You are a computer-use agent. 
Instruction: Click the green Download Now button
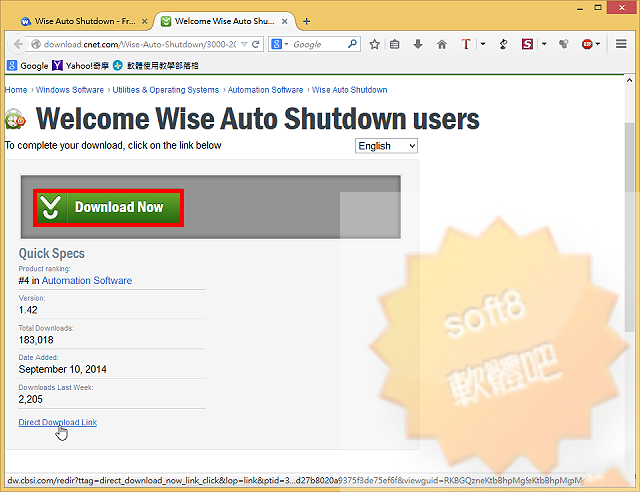click(x=109, y=208)
